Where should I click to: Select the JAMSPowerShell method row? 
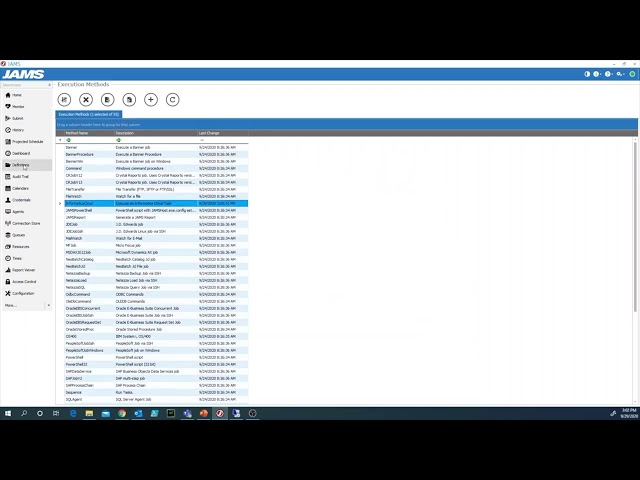[156, 210]
